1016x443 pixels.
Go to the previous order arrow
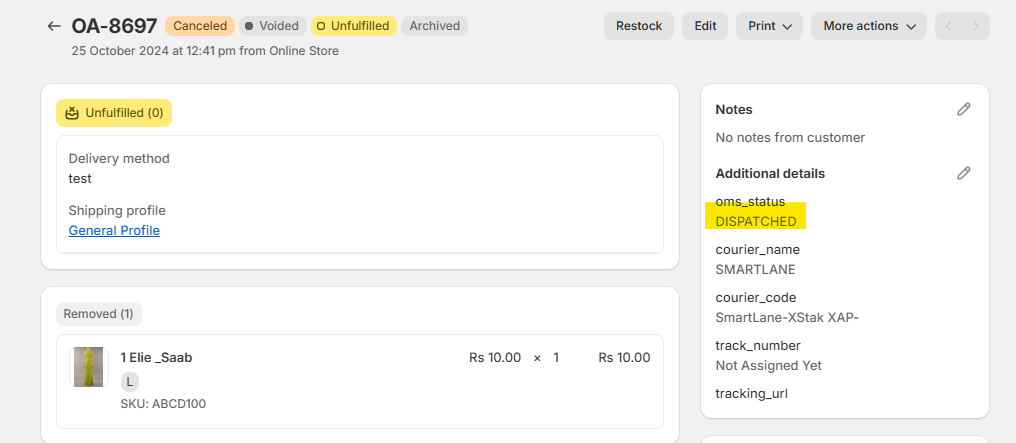point(949,26)
